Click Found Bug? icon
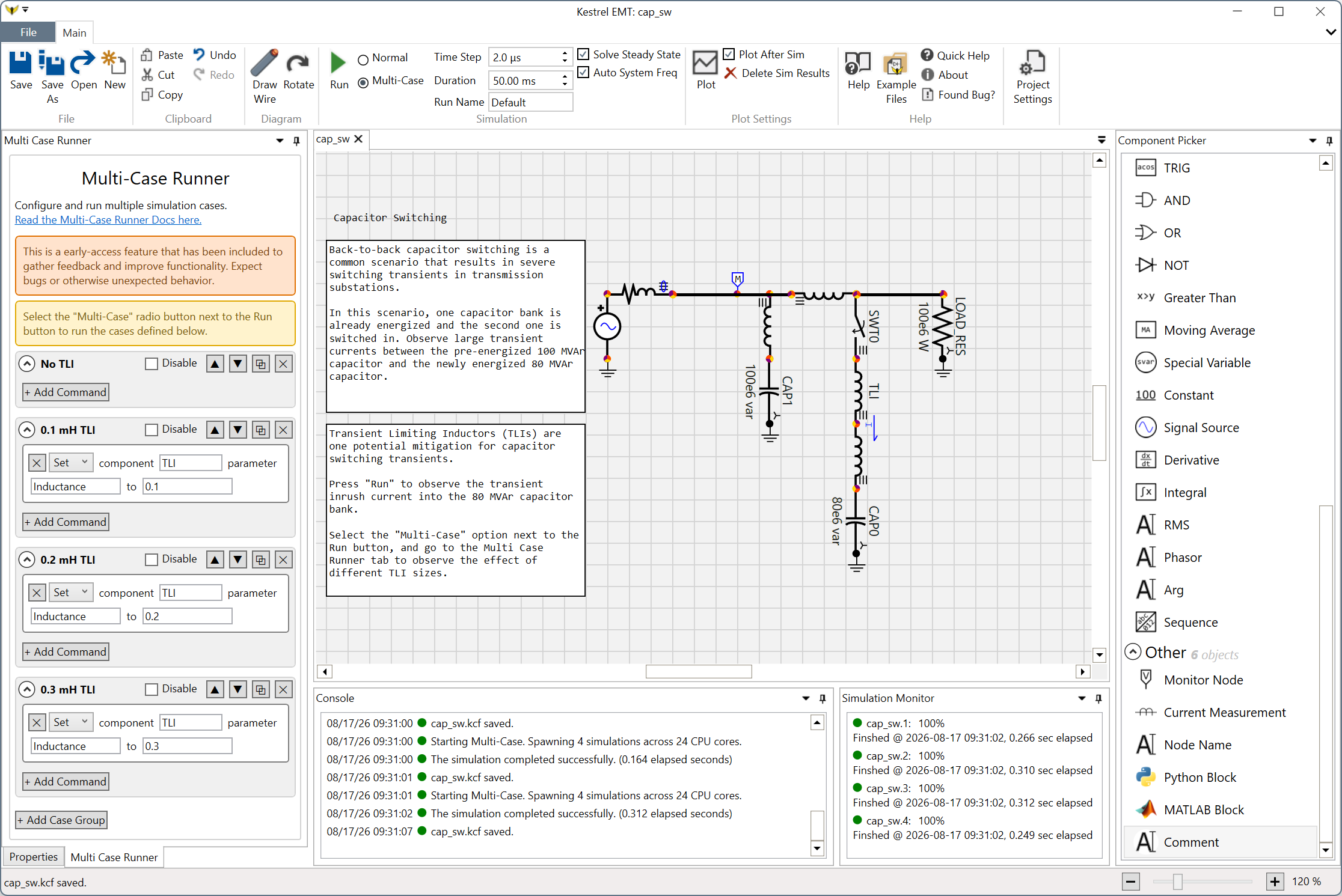 coord(928,94)
